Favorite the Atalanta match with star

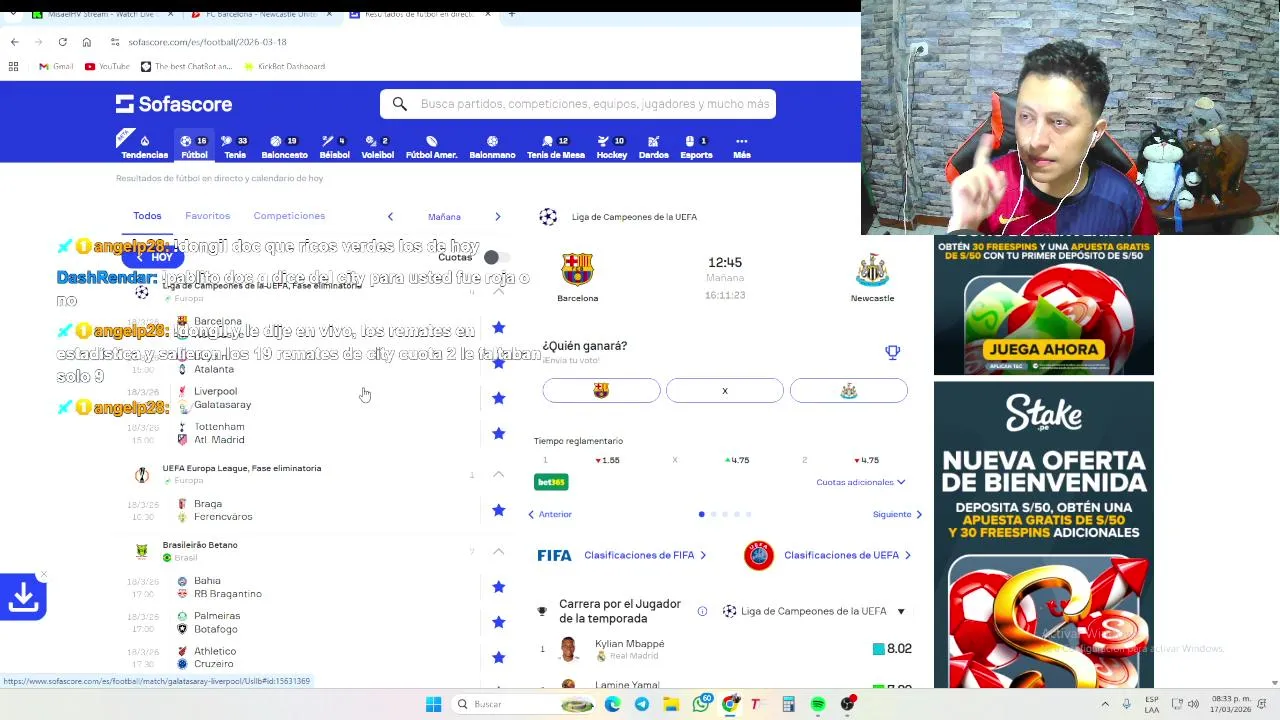pyautogui.click(x=498, y=363)
